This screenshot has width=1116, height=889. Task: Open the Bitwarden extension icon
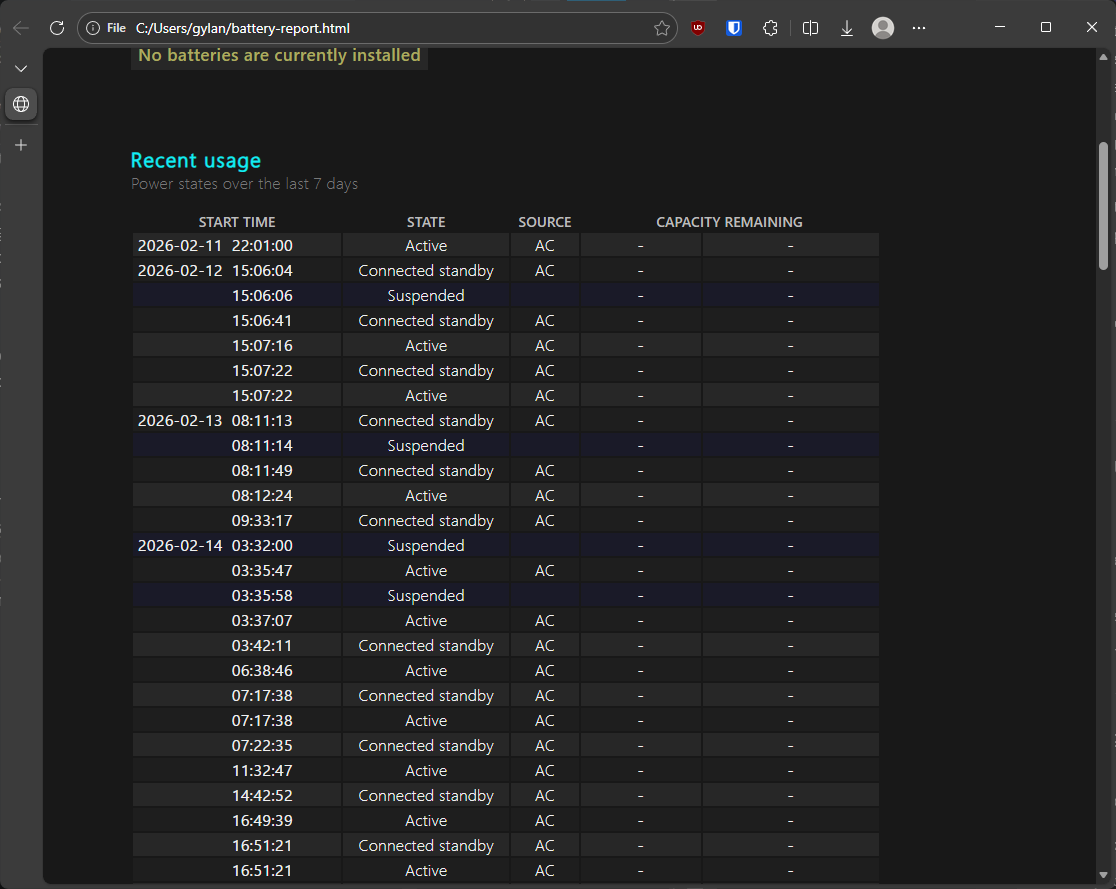(733, 28)
